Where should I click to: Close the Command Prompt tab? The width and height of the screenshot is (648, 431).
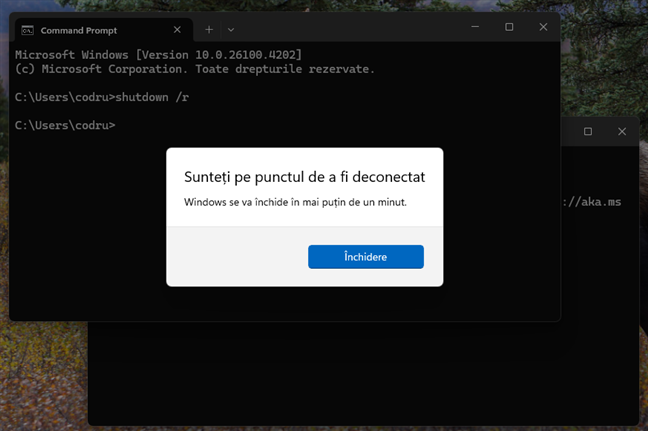tap(177, 30)
